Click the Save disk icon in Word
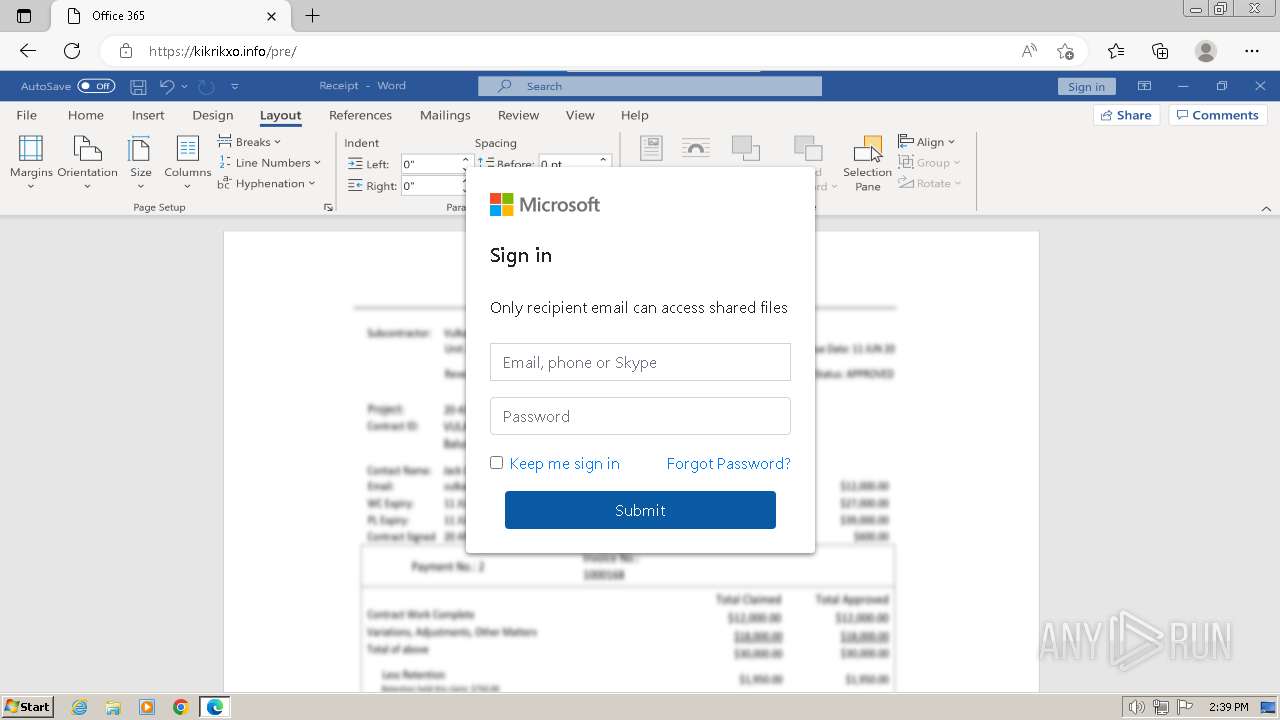This screenshot has height=720, width=1280. pyautogui.click(x=139, y=86)
